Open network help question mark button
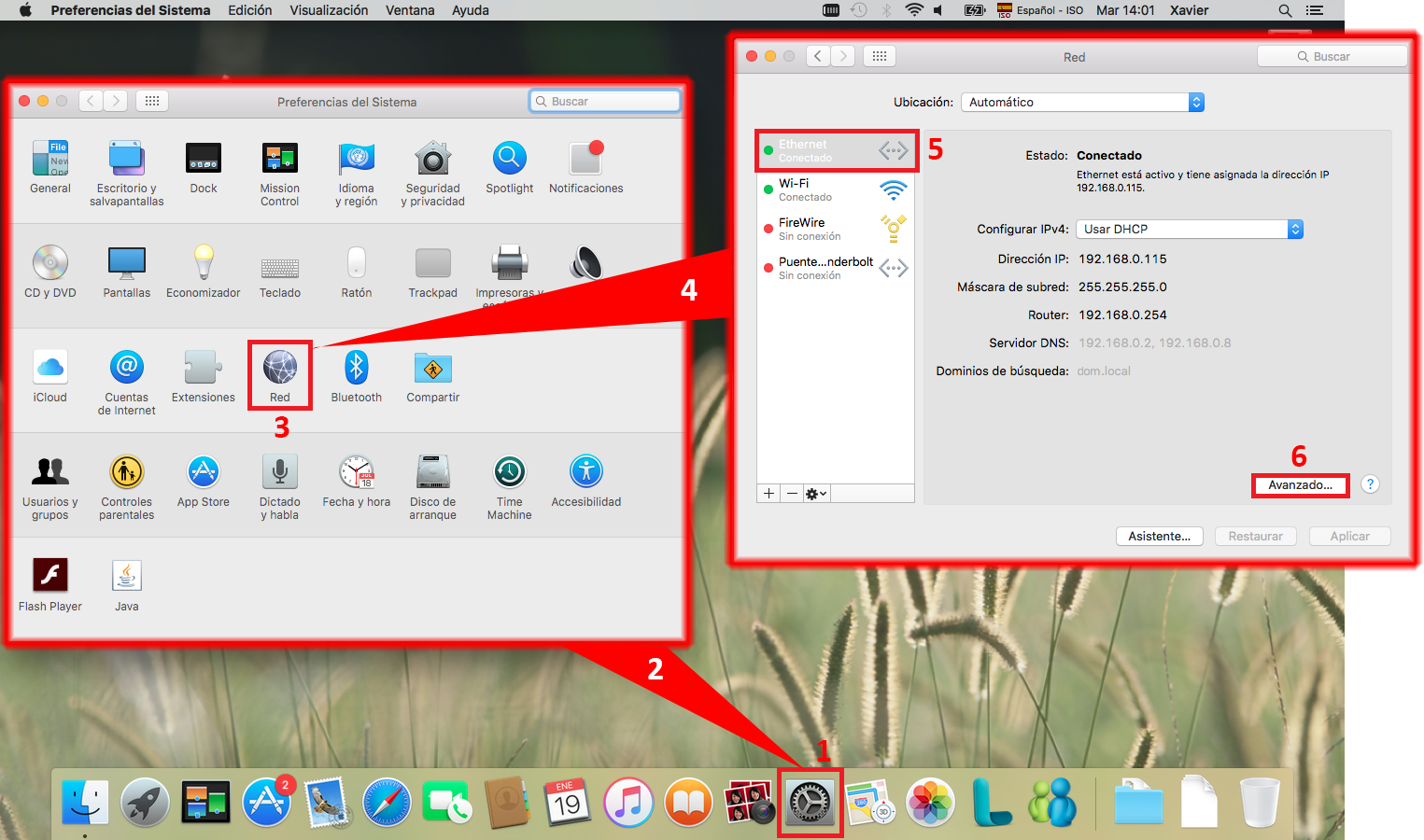Image resolution: width=1424 pixels, height=840 pixels. click(x=1370, y=484)
